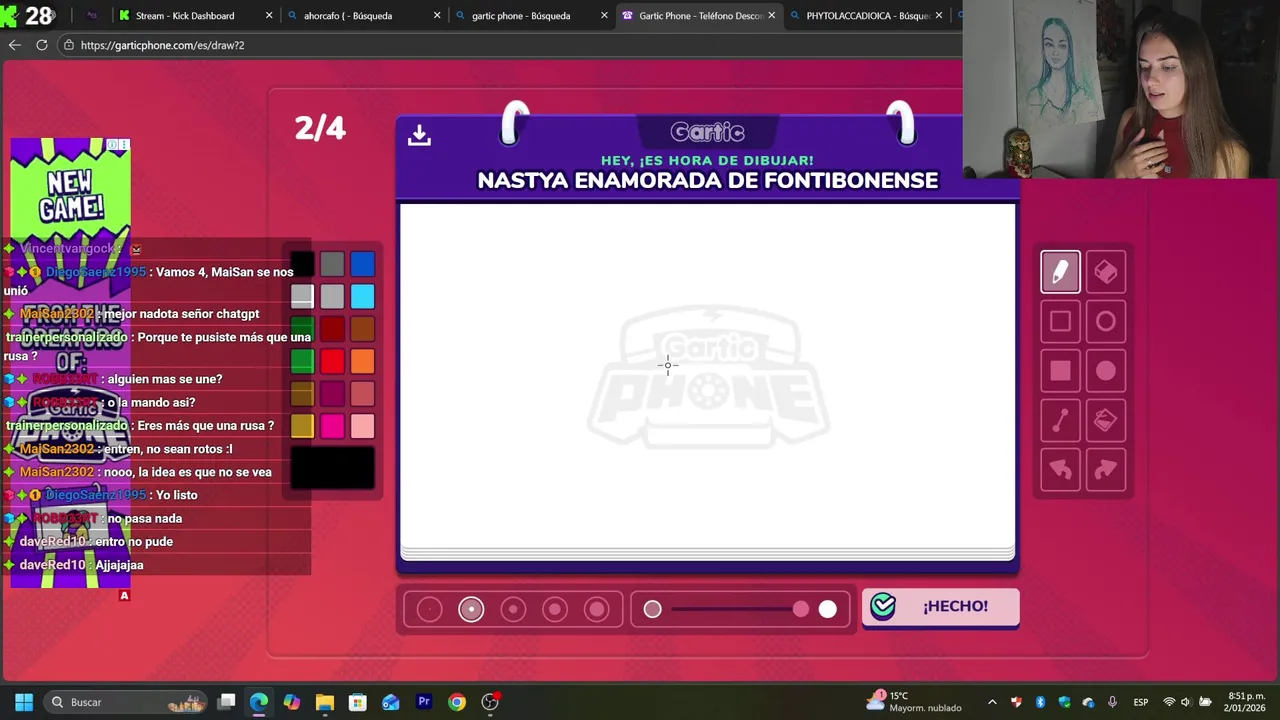Pick the bright red color swatch

pyautogui.click(x=332, y=361)
